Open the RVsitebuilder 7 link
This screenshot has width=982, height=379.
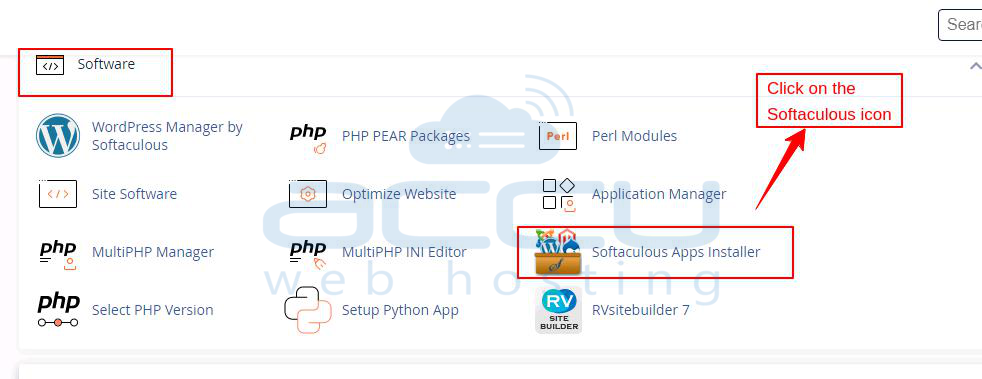pyautogui.click(x=641, y=310)
